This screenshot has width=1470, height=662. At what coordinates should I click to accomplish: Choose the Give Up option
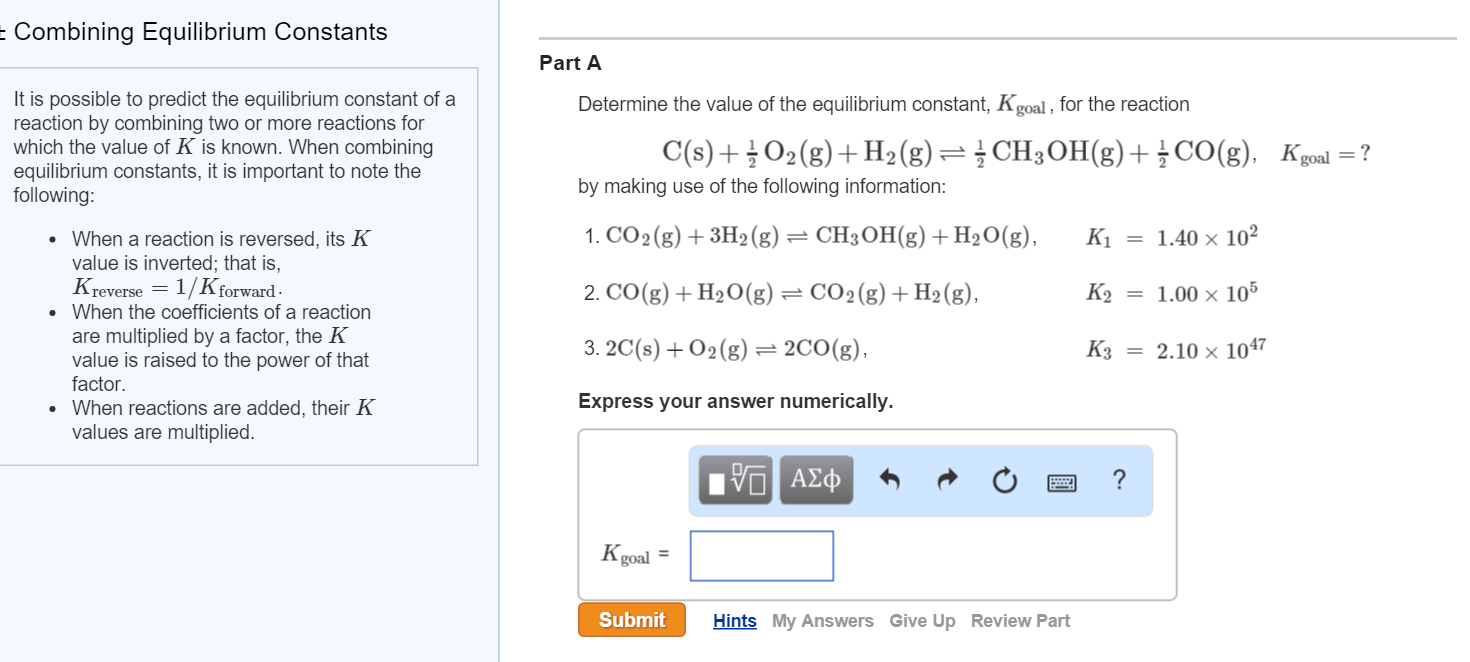tap(922, 621)
